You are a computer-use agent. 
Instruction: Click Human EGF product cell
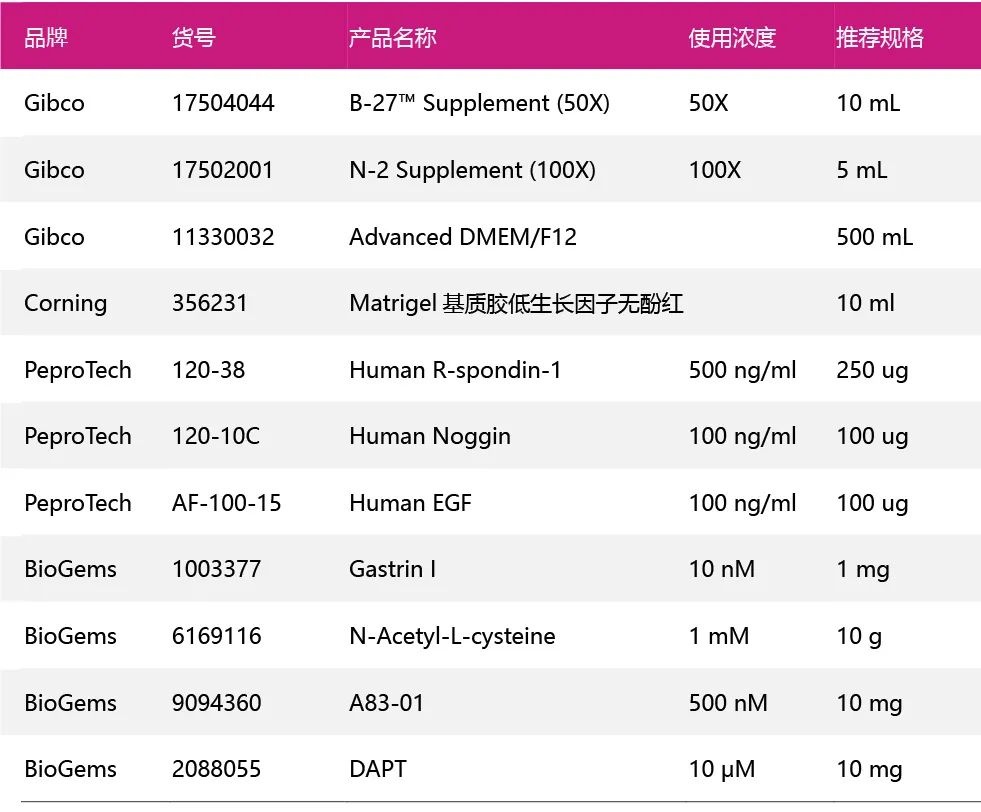[x=410, y=503]
